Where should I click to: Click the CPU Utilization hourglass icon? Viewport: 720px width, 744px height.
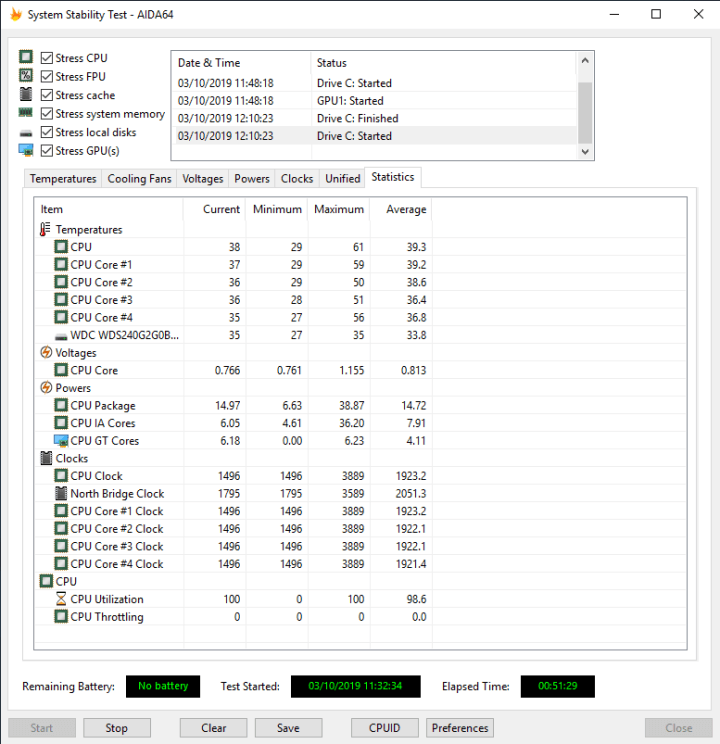[x=61, y=599]
